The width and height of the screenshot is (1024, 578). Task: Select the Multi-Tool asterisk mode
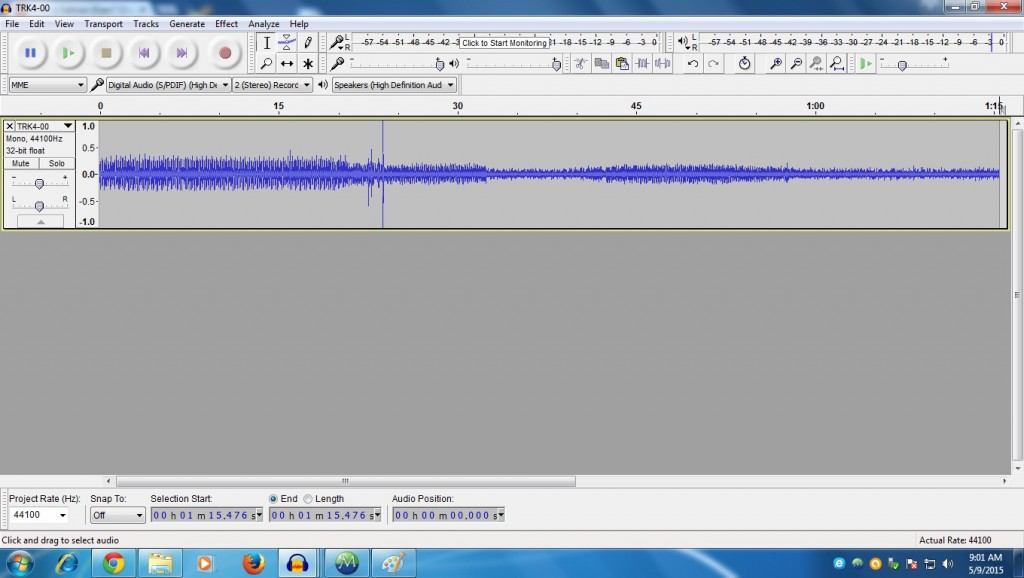coord(307,63)
